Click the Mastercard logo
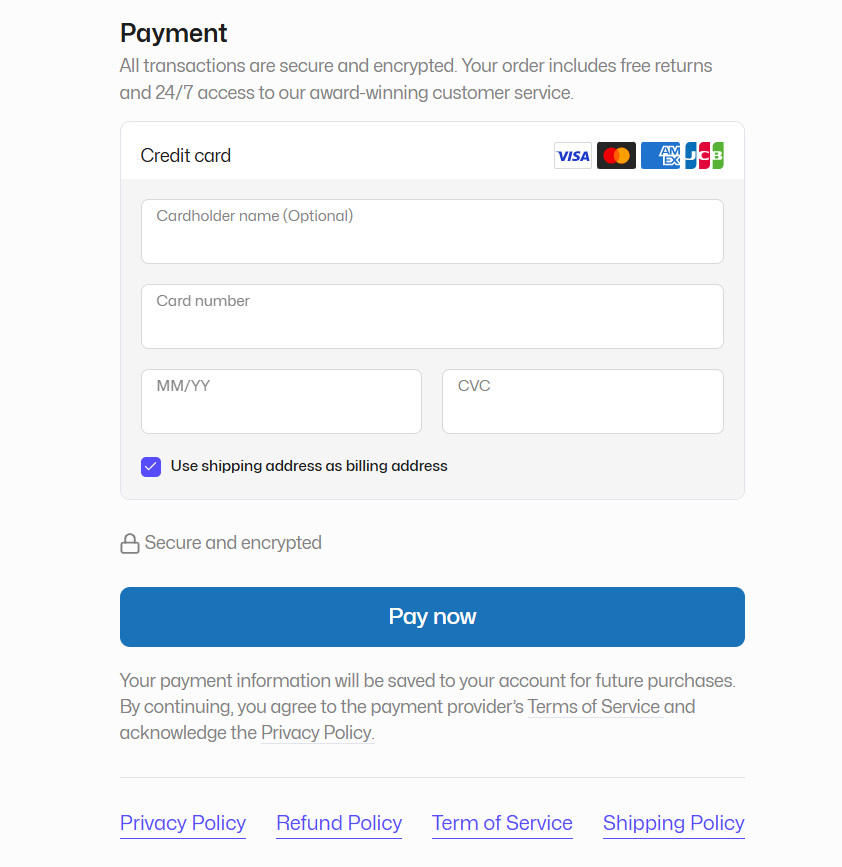Viewport: 842px width, 867px height. click(616, 155)
